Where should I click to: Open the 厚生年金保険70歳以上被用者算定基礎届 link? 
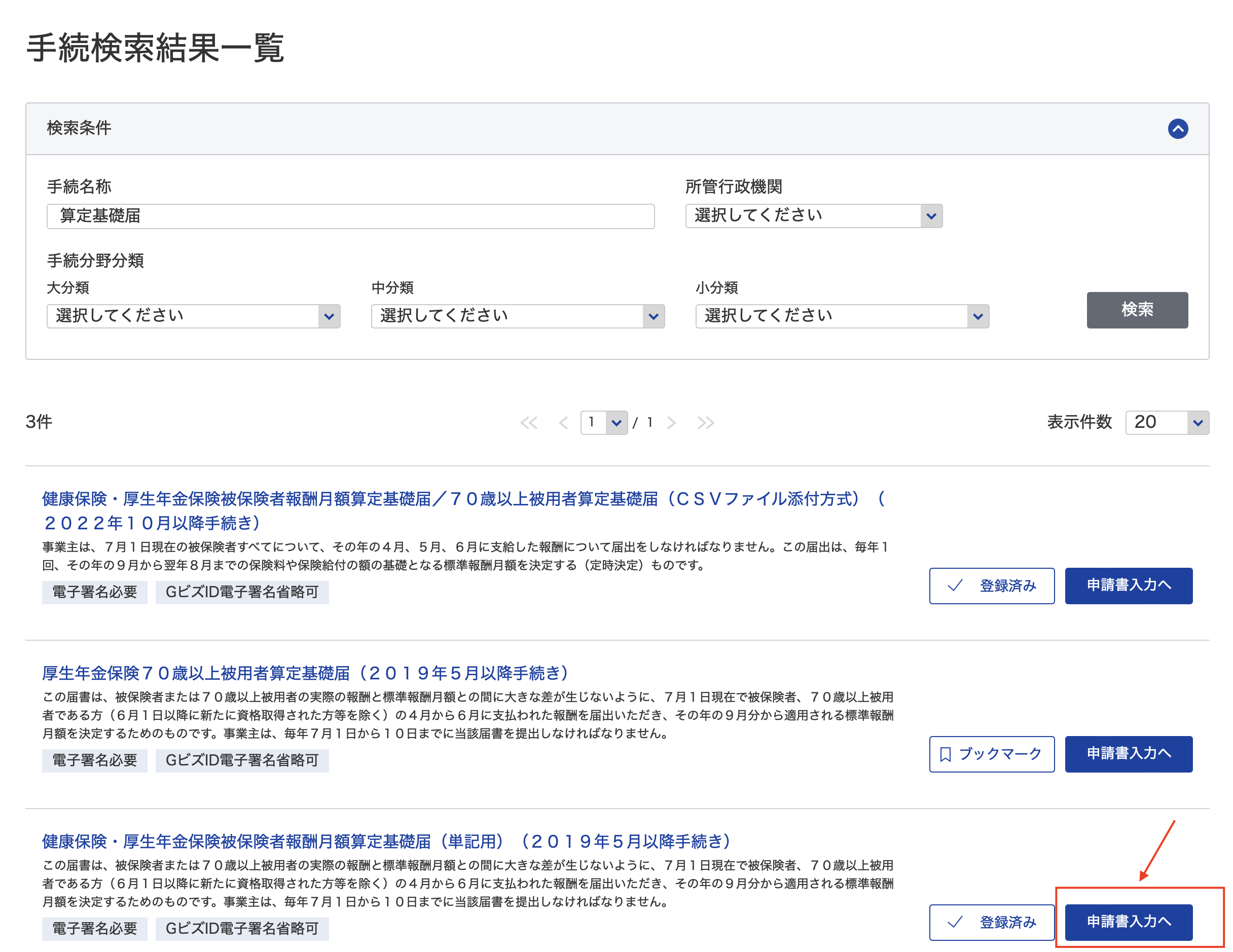pyautogui.click(x=305, y=673)
